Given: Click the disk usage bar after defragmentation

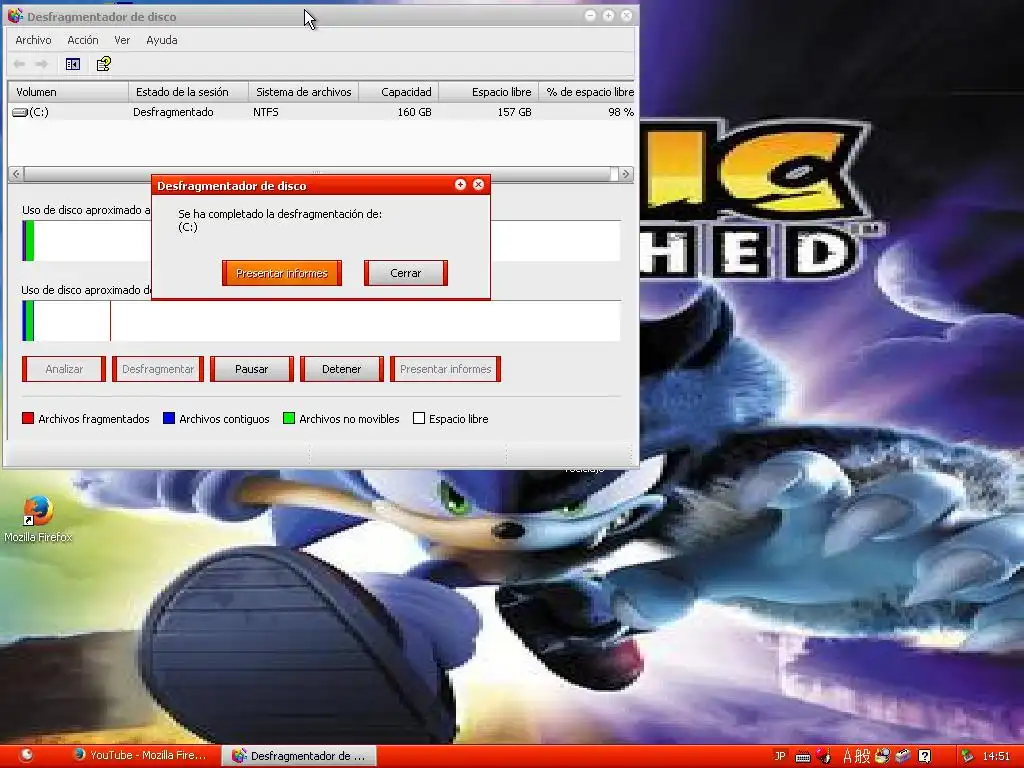Looking at the screenshot, I should (321, 321).
